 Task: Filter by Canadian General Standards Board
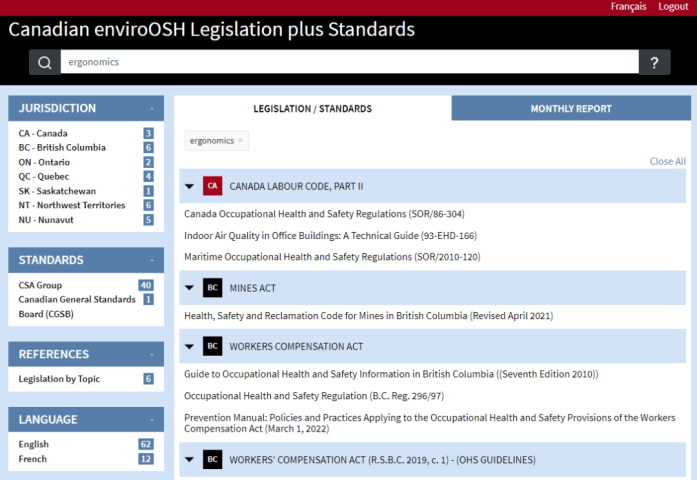point(77,307)
